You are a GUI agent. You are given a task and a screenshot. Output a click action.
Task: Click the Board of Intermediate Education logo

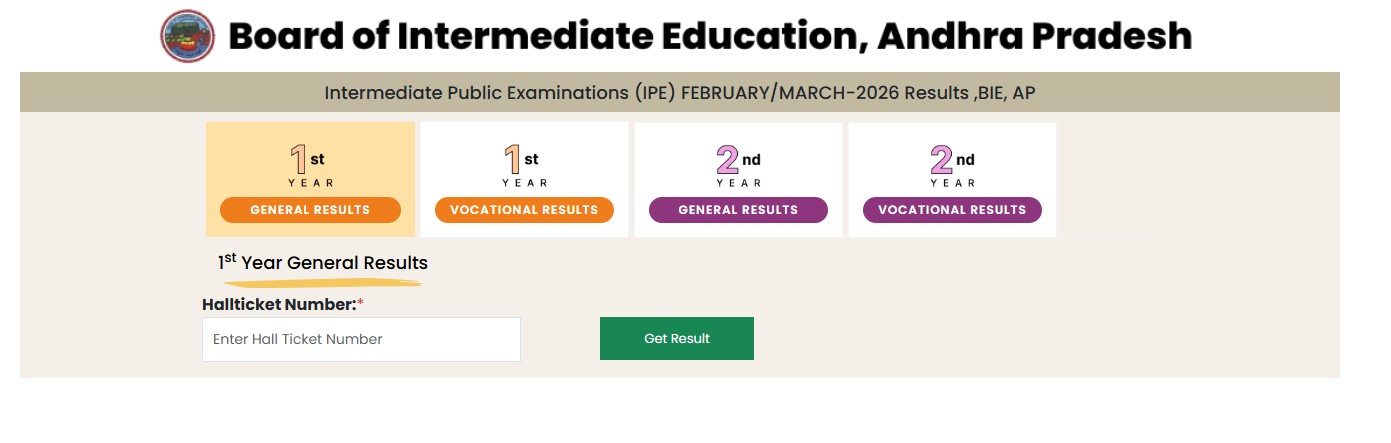pos(187,36)
